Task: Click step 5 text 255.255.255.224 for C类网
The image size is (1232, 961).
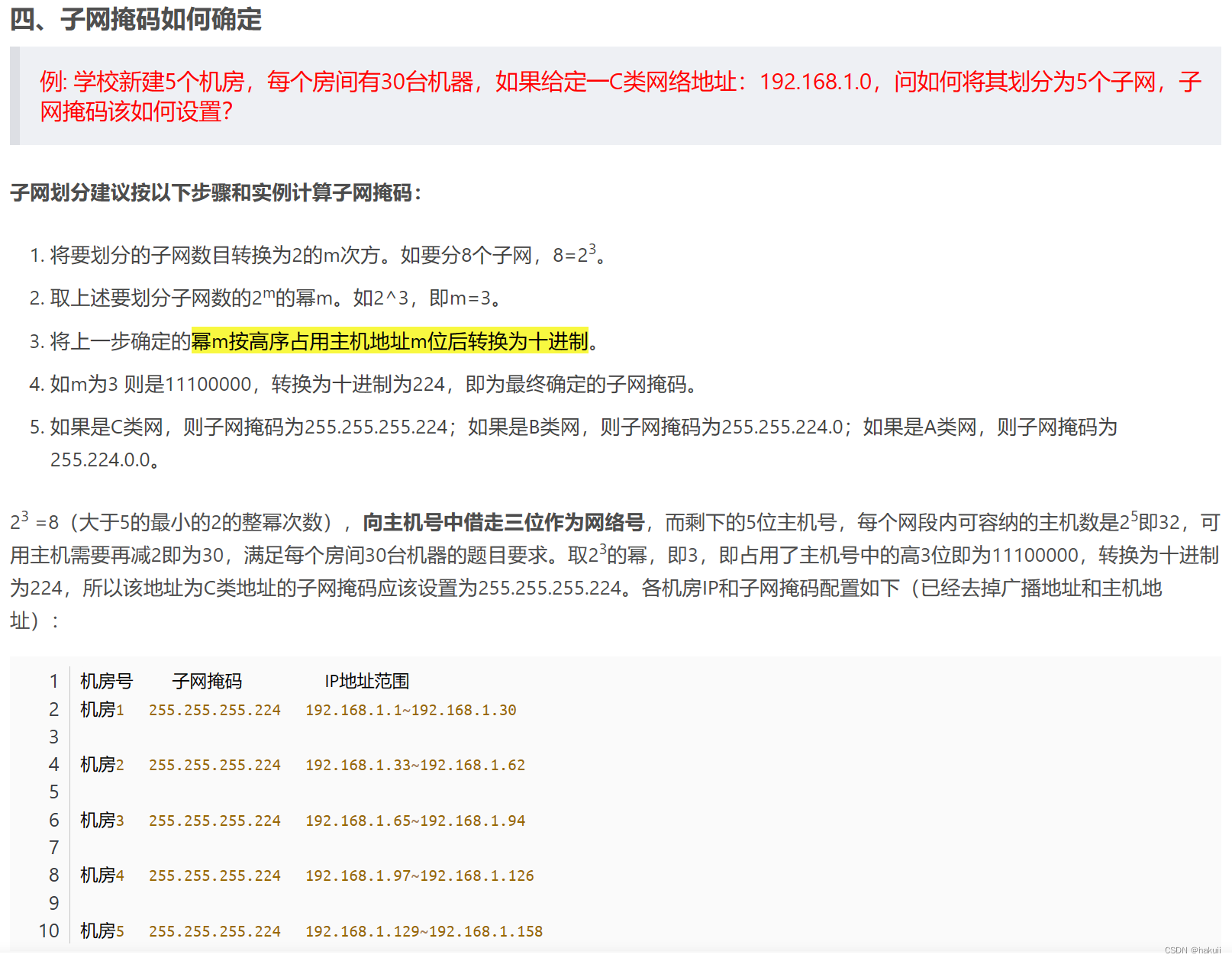Action: [376, 427]
